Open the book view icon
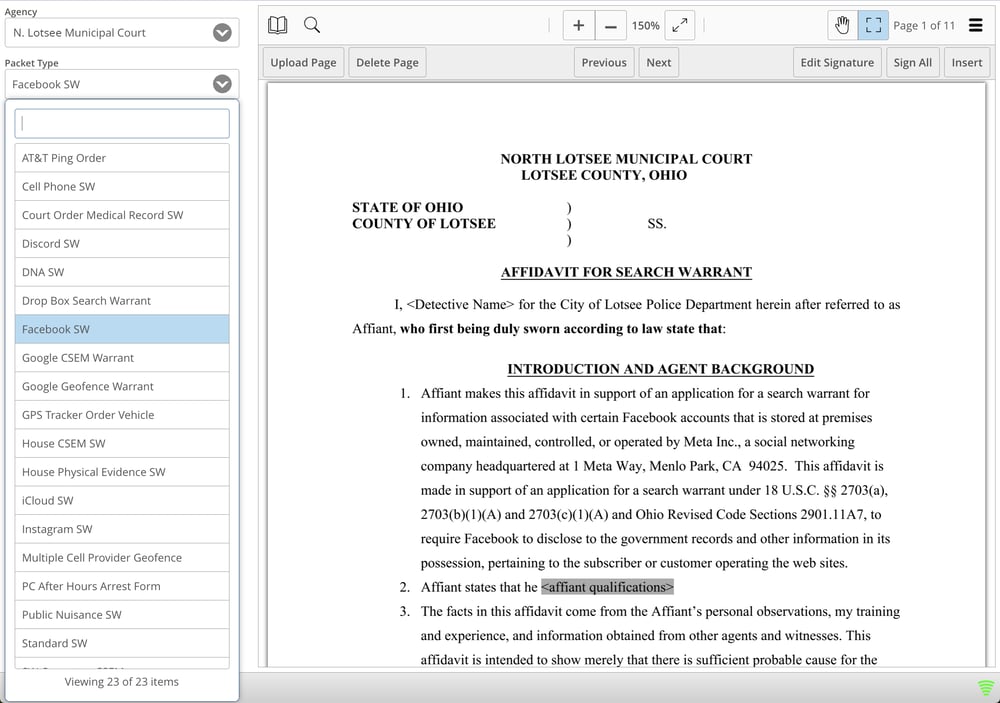This screenshot has height=703, width=1000. coord(277,25)
